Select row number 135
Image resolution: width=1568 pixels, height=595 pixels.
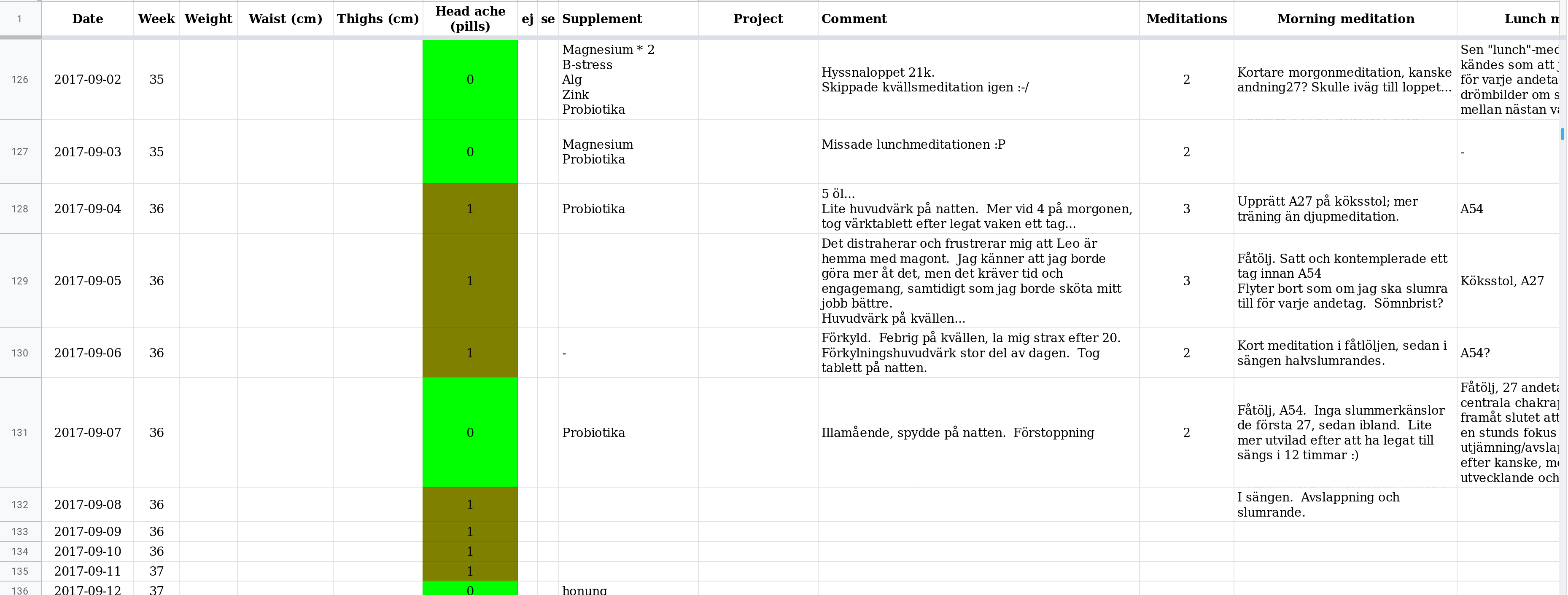[20, 571]
